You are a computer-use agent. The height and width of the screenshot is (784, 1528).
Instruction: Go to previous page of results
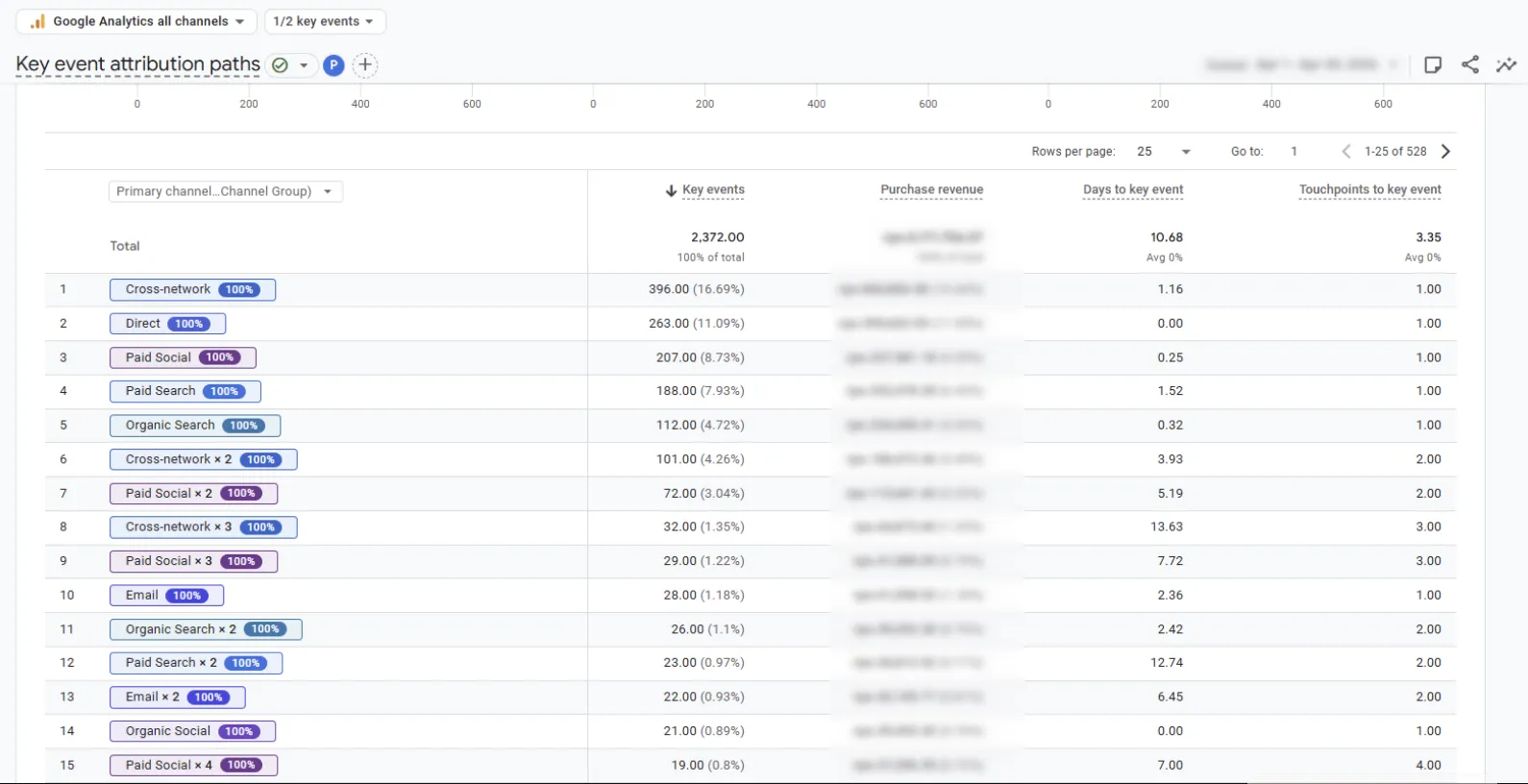(1346, 152)
